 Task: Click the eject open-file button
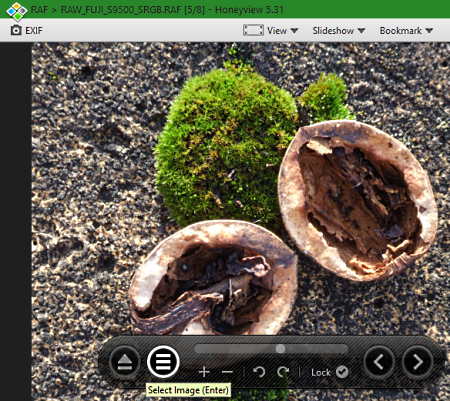click(125, 362)
